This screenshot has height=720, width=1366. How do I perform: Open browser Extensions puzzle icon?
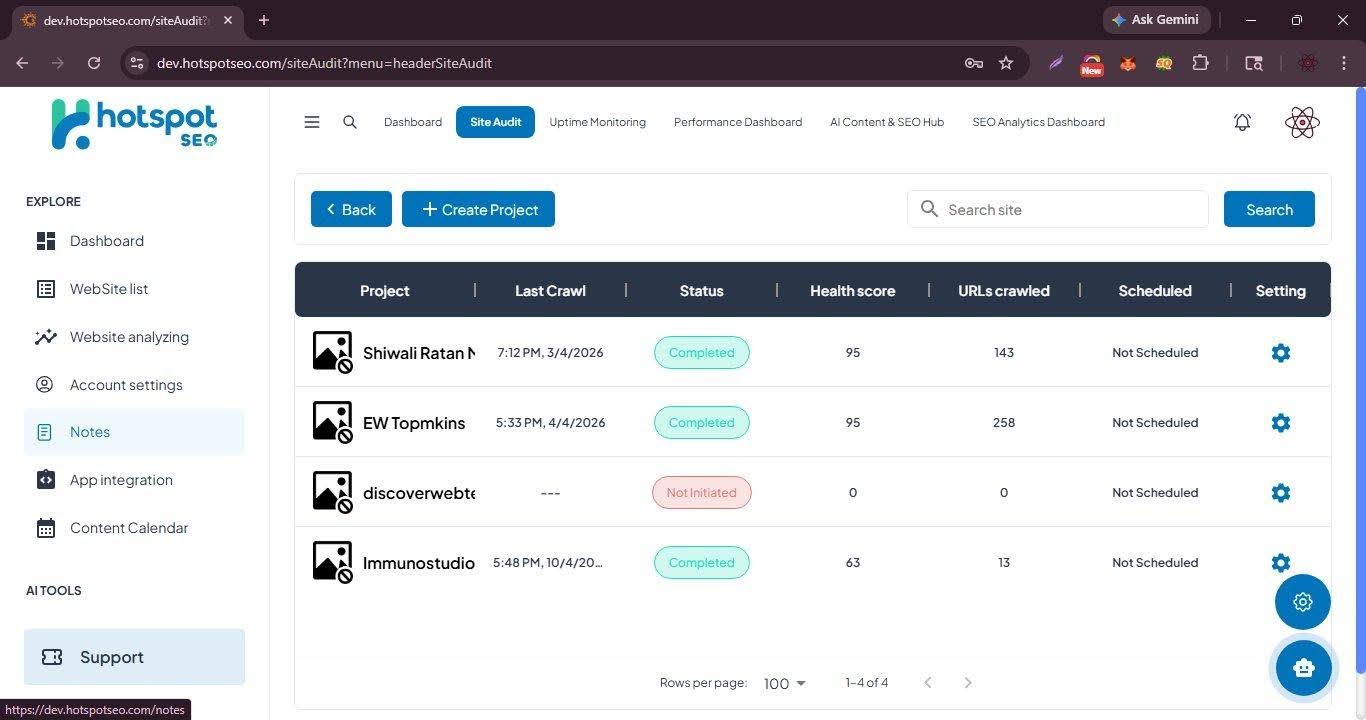click(1200, 63)
